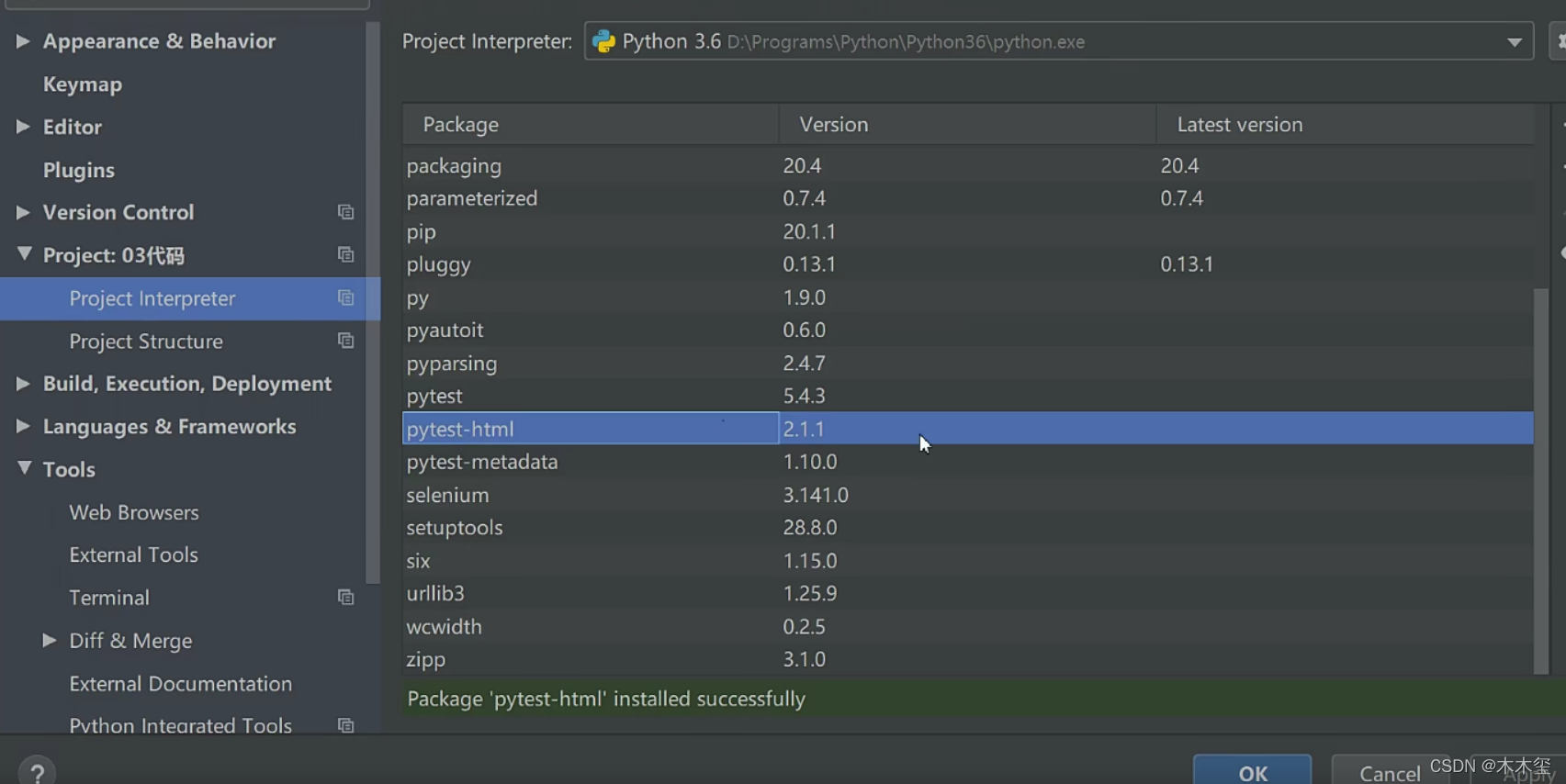Click the copy icon beside Version Control
This screenshot has height=784, width=1566.
(345, 212)
